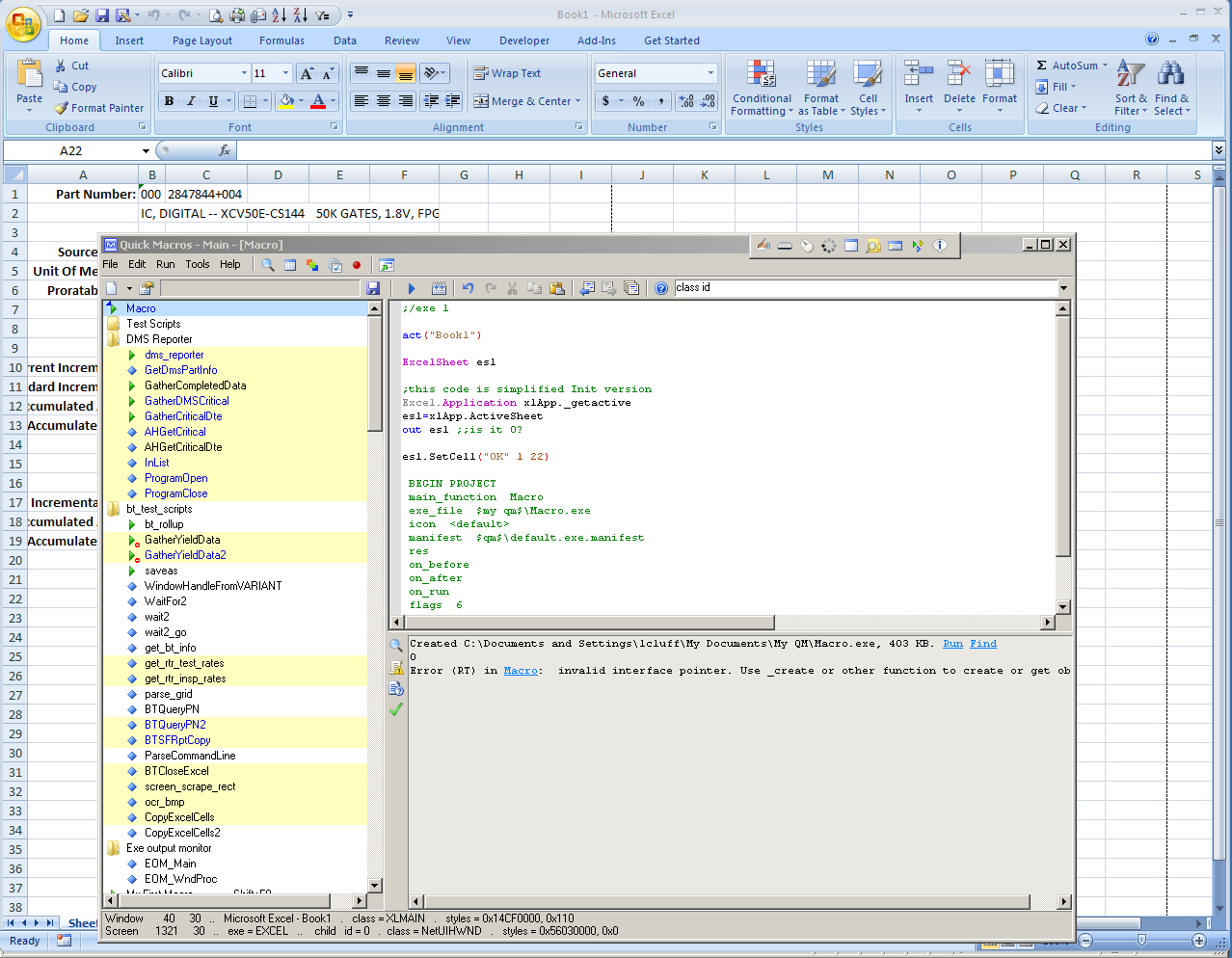Click the info bubble icon in floating toolbar
This screenshot has width=1232, height=958.
(940, 246)
